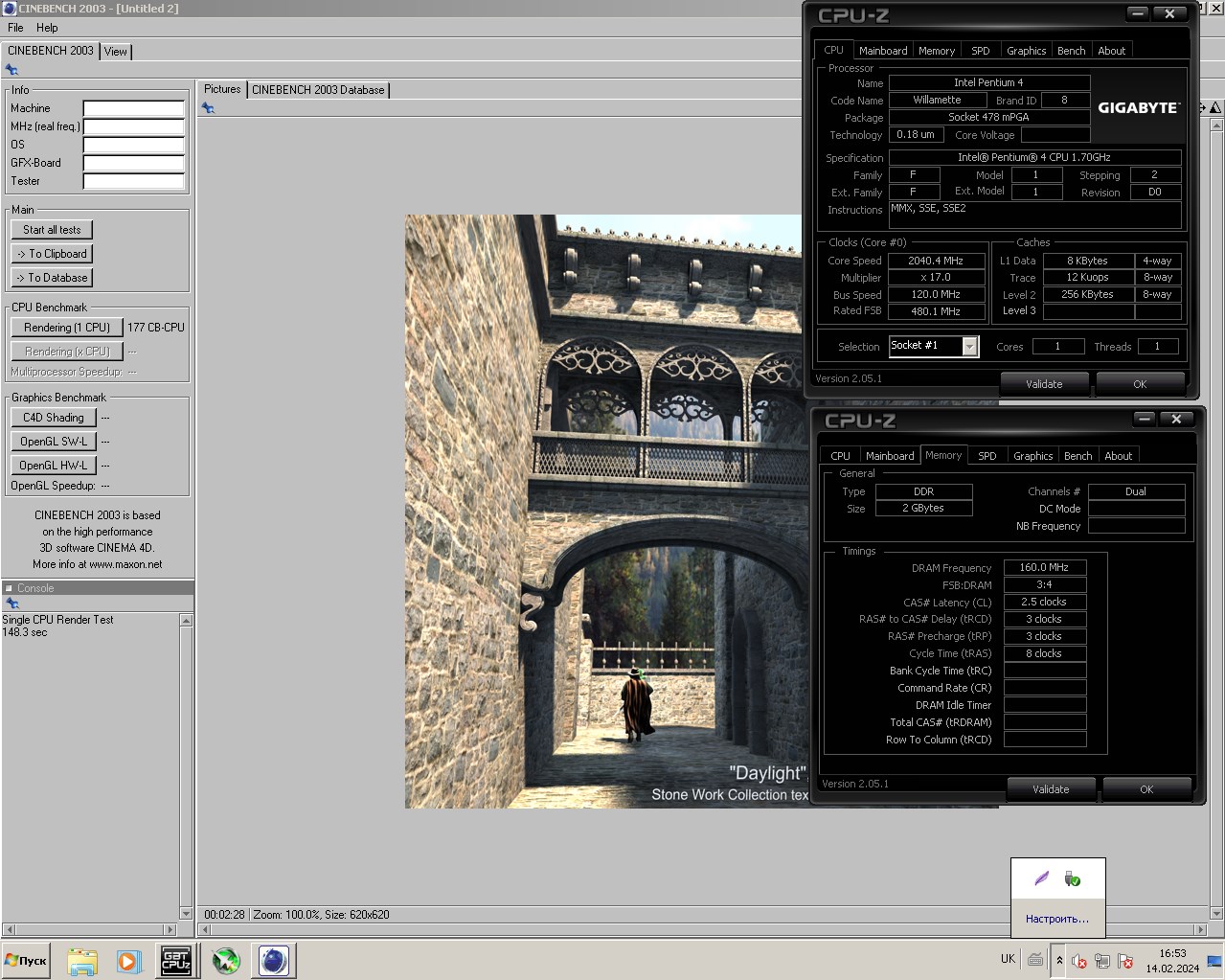This screenshot has width=1225, height=980.
Task: Click the OS input field
Action: click(x=133, y=145)
